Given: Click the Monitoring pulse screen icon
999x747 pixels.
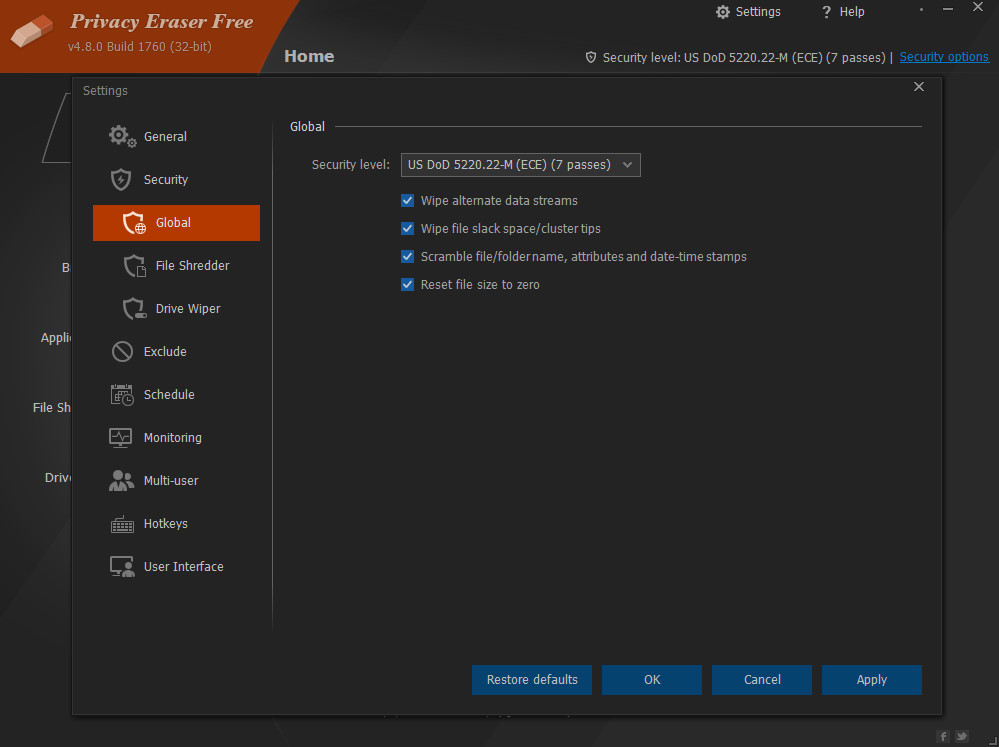Looking at the screenshot, I should [x=120, y=438].
